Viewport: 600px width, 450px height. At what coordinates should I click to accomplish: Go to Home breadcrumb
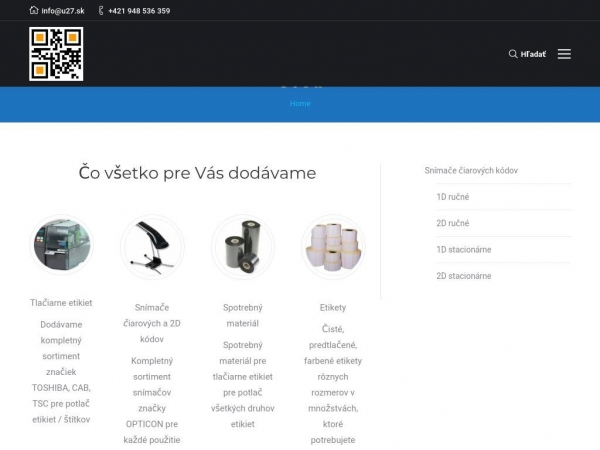pyautogui.click(x=300, y=103)
